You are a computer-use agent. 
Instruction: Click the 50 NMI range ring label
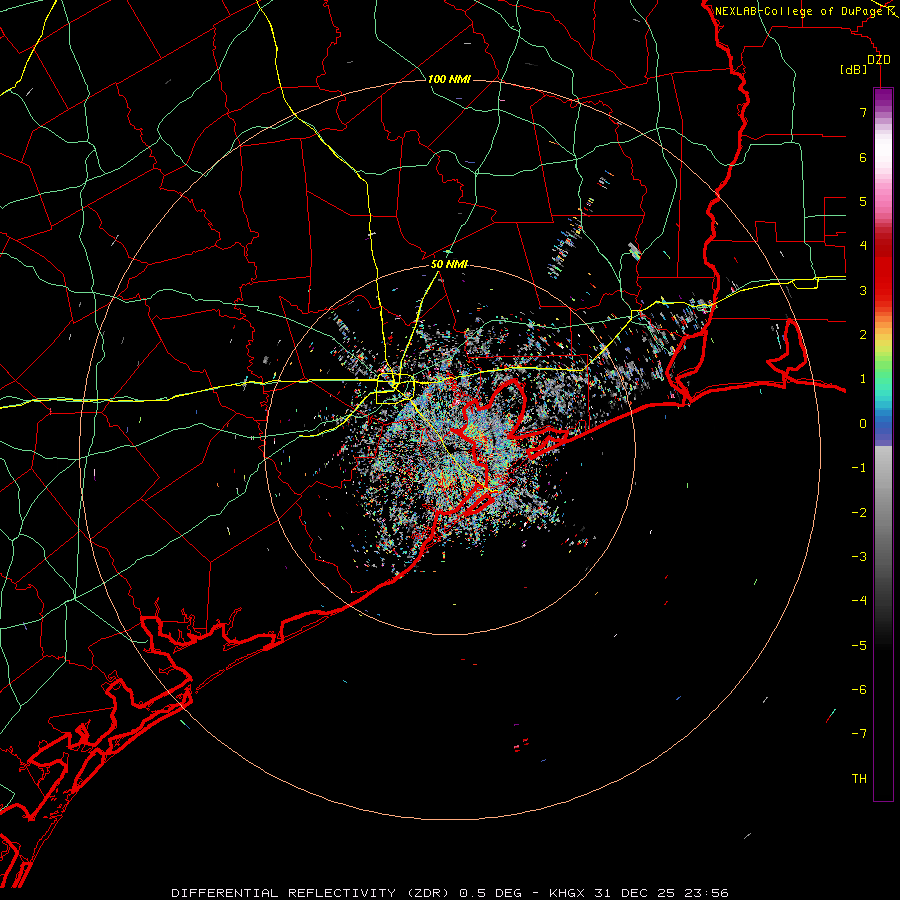[x=449, y=264]
